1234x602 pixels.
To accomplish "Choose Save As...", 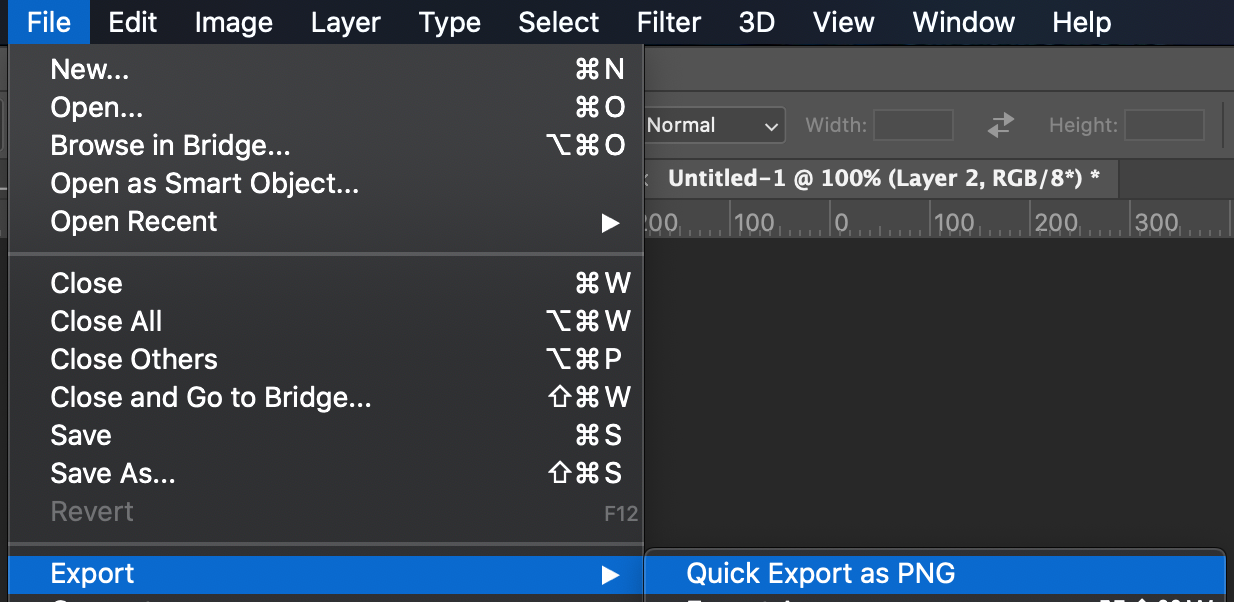I will pos(326,473).
